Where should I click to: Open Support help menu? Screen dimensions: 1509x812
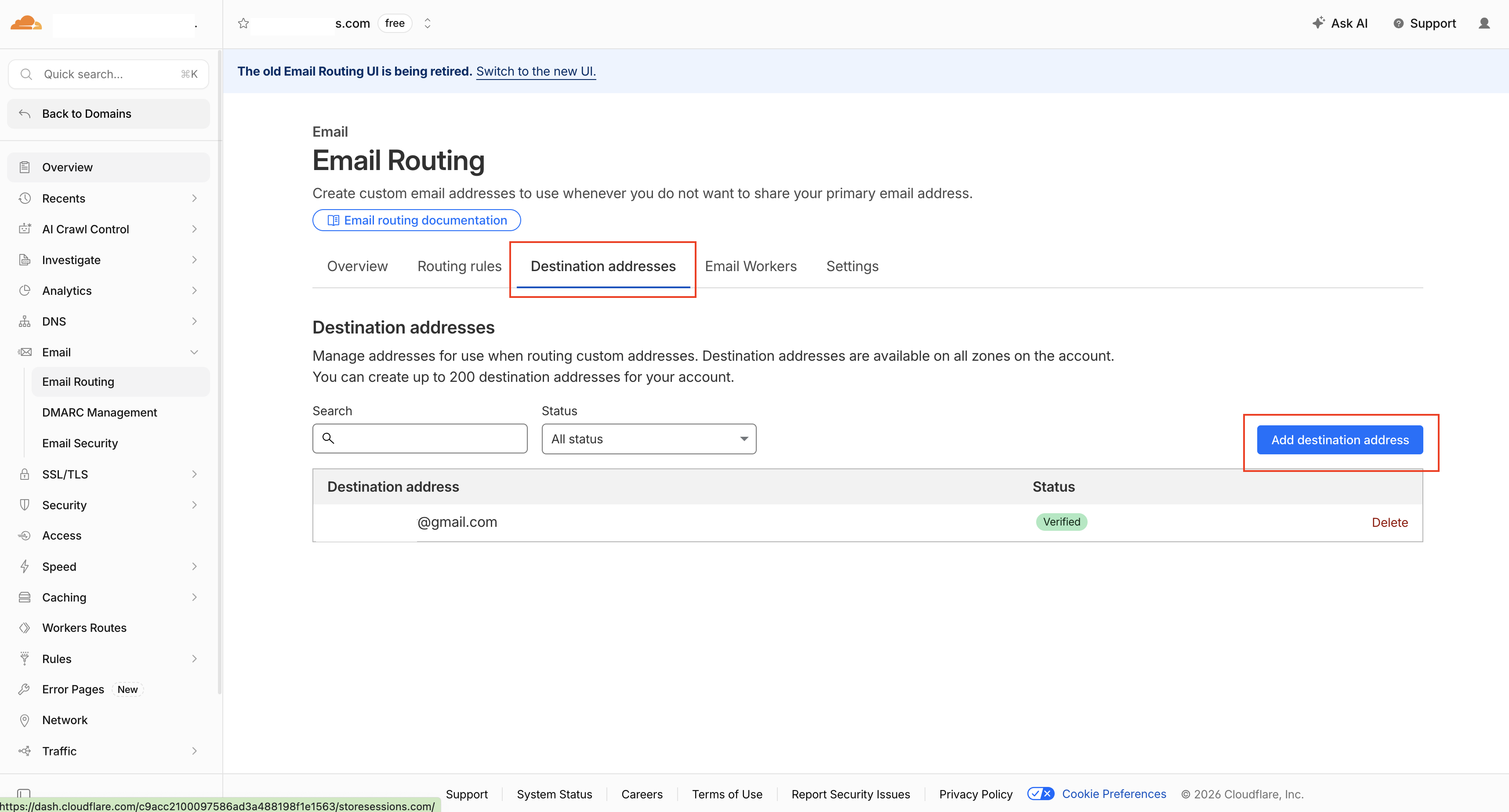click(1424, 23)
